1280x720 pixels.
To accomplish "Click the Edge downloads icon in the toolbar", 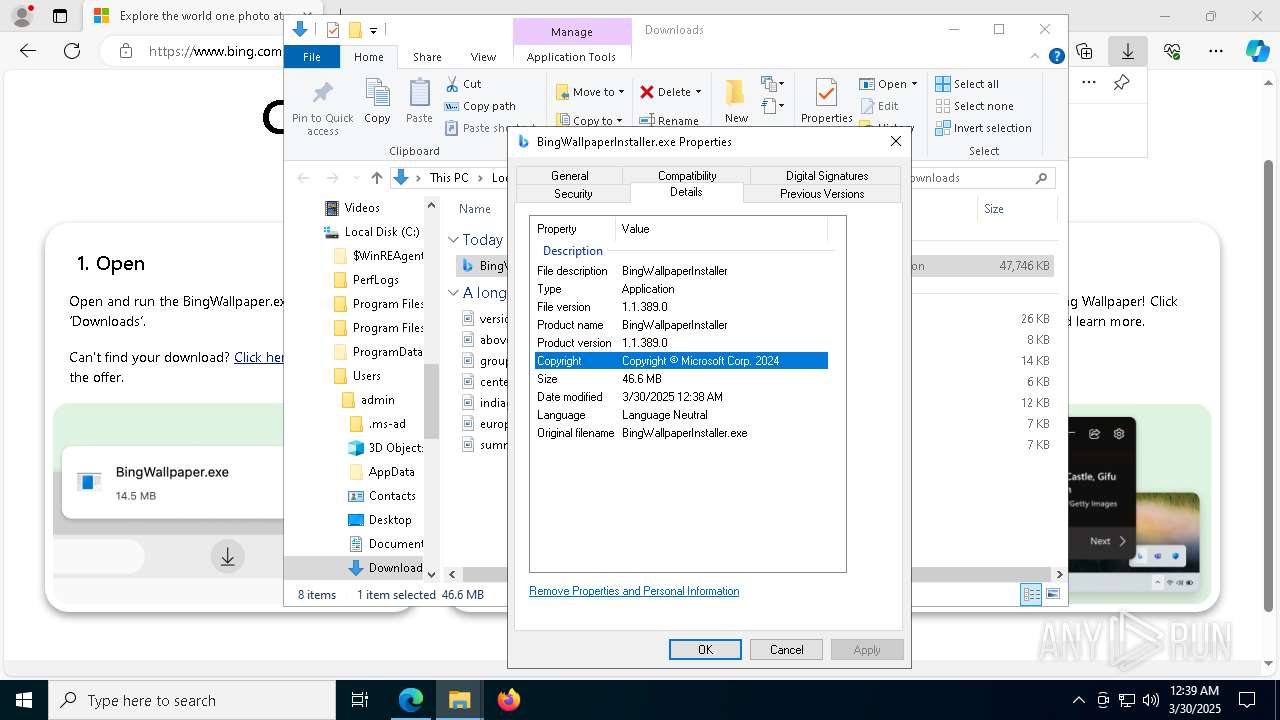I will point(1127,51).
